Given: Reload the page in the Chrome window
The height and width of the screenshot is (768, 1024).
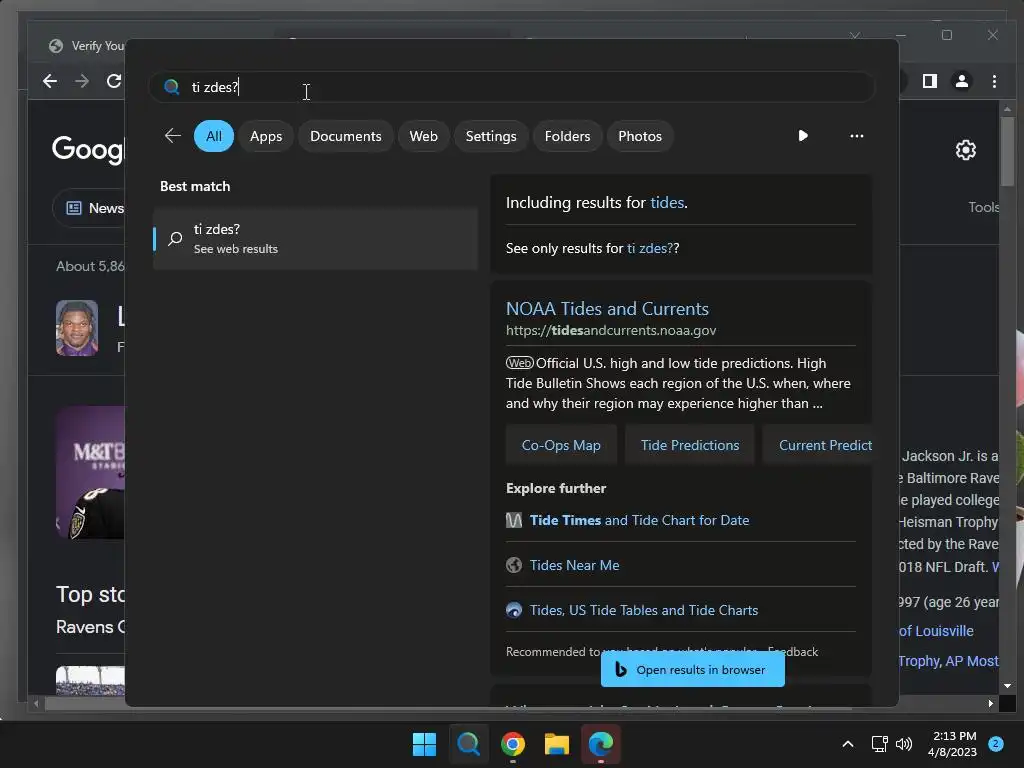Looking at the screenshot, I should 114,81.
